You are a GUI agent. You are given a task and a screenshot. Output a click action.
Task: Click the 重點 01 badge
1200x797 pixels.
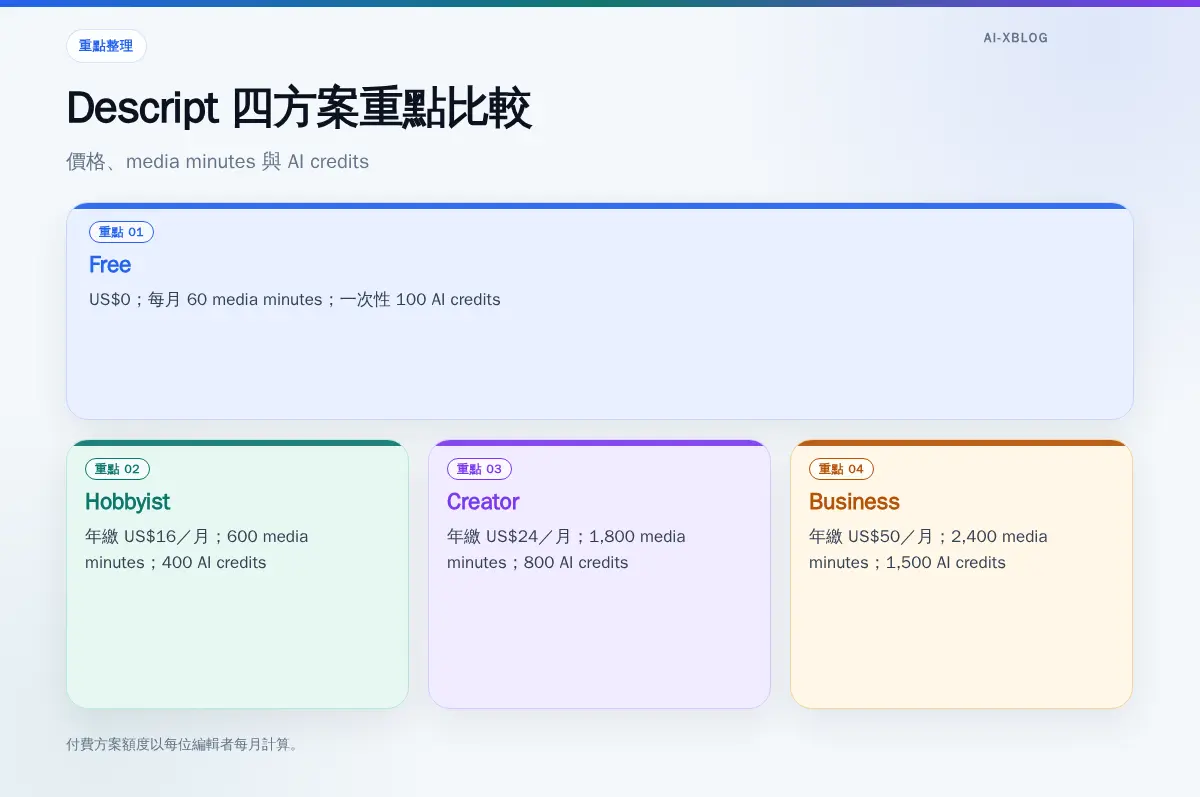[121, 232]
